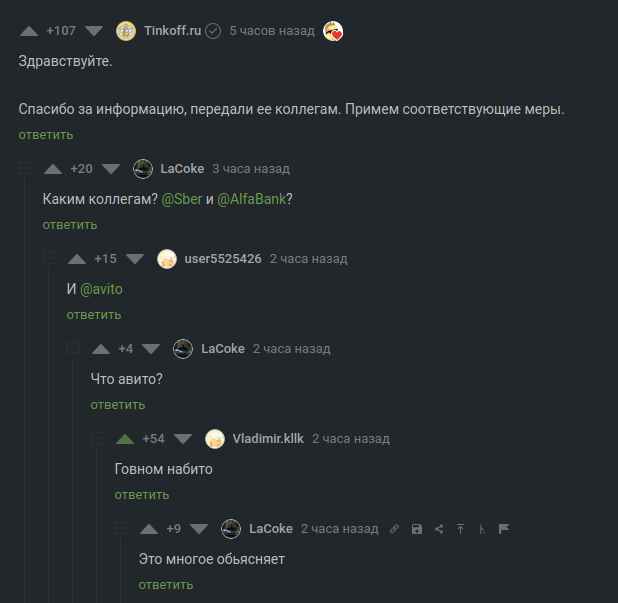Upvote the Tinkoff.ru comment
The height and width of the screenshot is (603, 618).
coord(29,31)
